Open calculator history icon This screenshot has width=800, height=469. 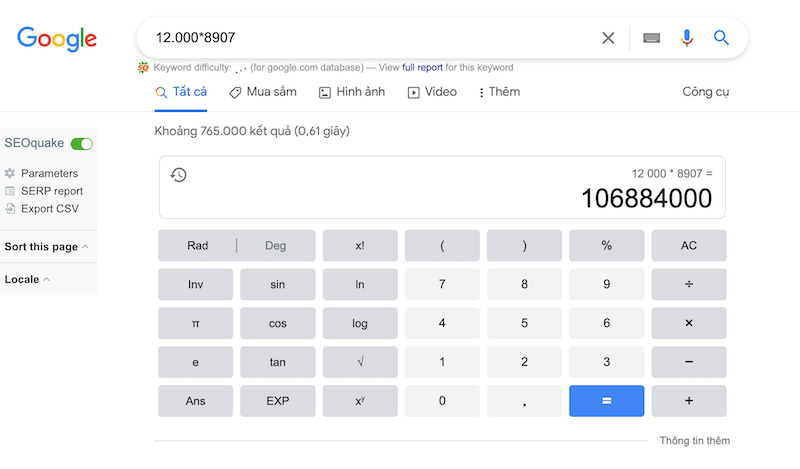[179, 175]
